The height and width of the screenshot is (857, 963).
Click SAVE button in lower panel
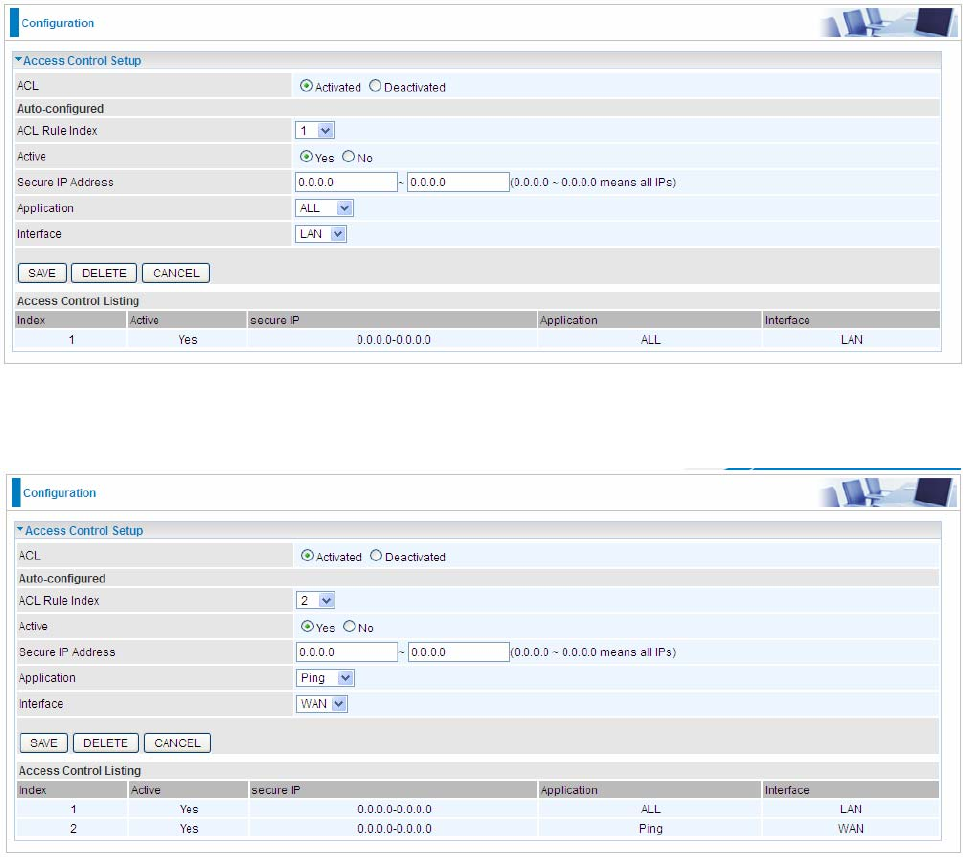click(x=44, y=743)
